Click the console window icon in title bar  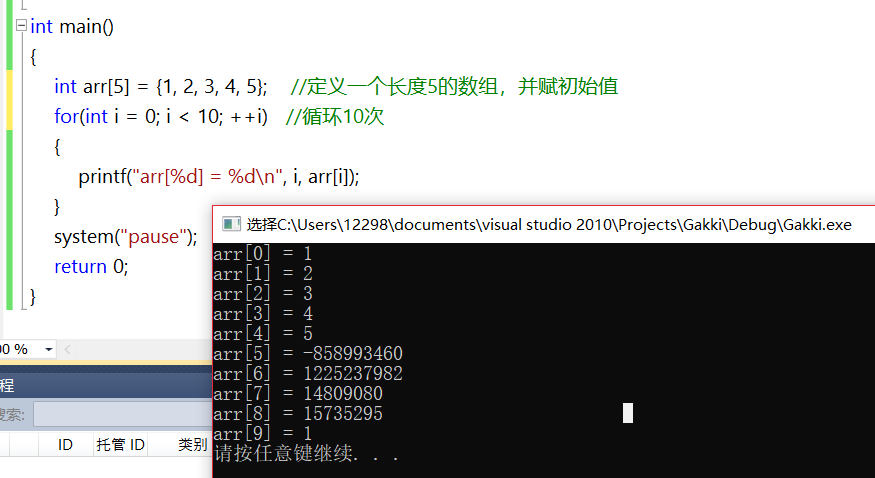[x=231, y=224]
